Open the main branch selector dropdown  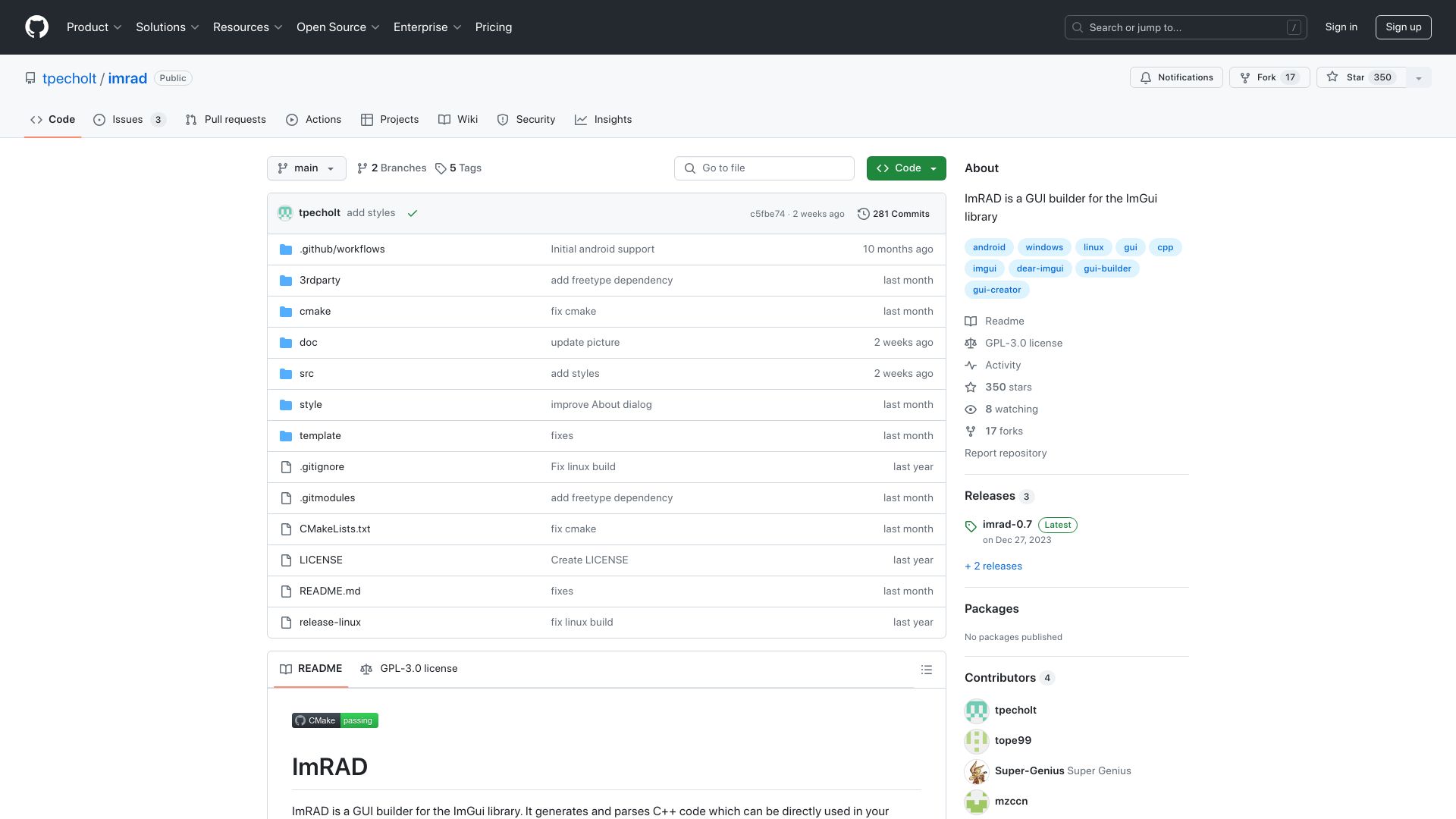[306, 168]
